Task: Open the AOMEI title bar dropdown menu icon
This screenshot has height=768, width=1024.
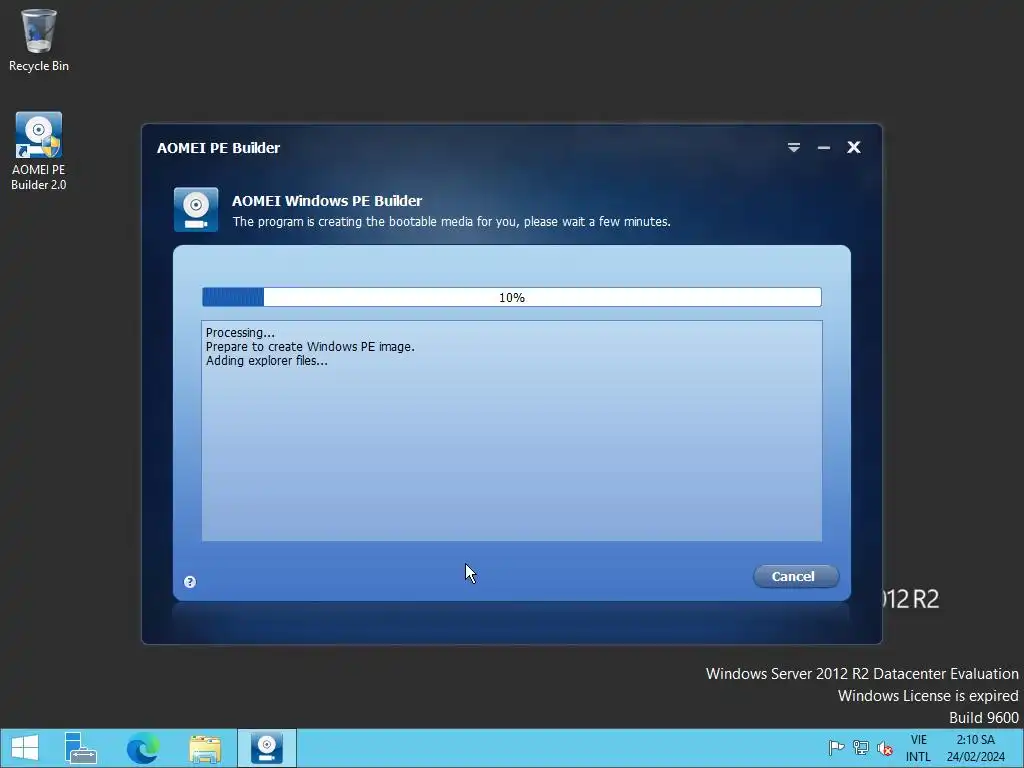Action: click(793, 148)
